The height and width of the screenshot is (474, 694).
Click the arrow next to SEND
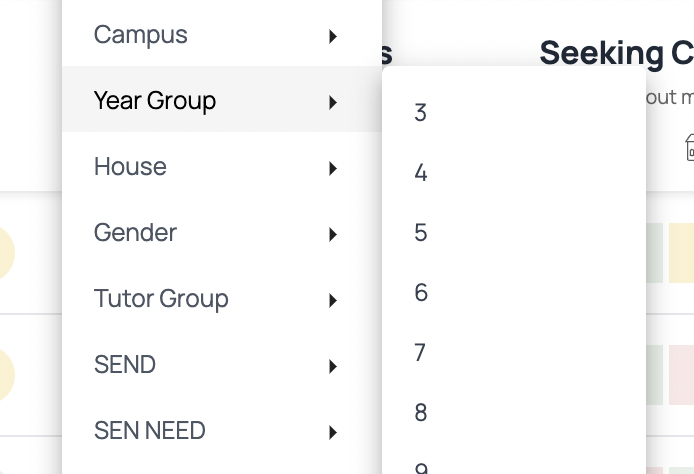tap(333, 366)
